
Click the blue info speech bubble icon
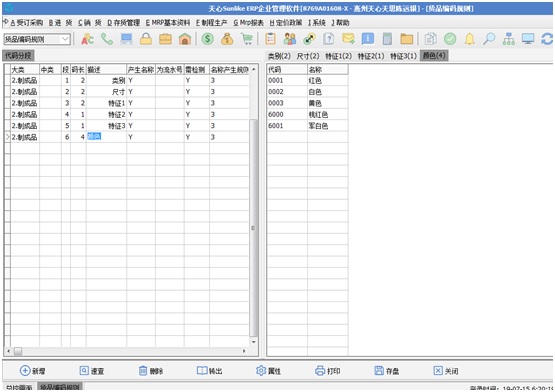[x=368, y=39]
